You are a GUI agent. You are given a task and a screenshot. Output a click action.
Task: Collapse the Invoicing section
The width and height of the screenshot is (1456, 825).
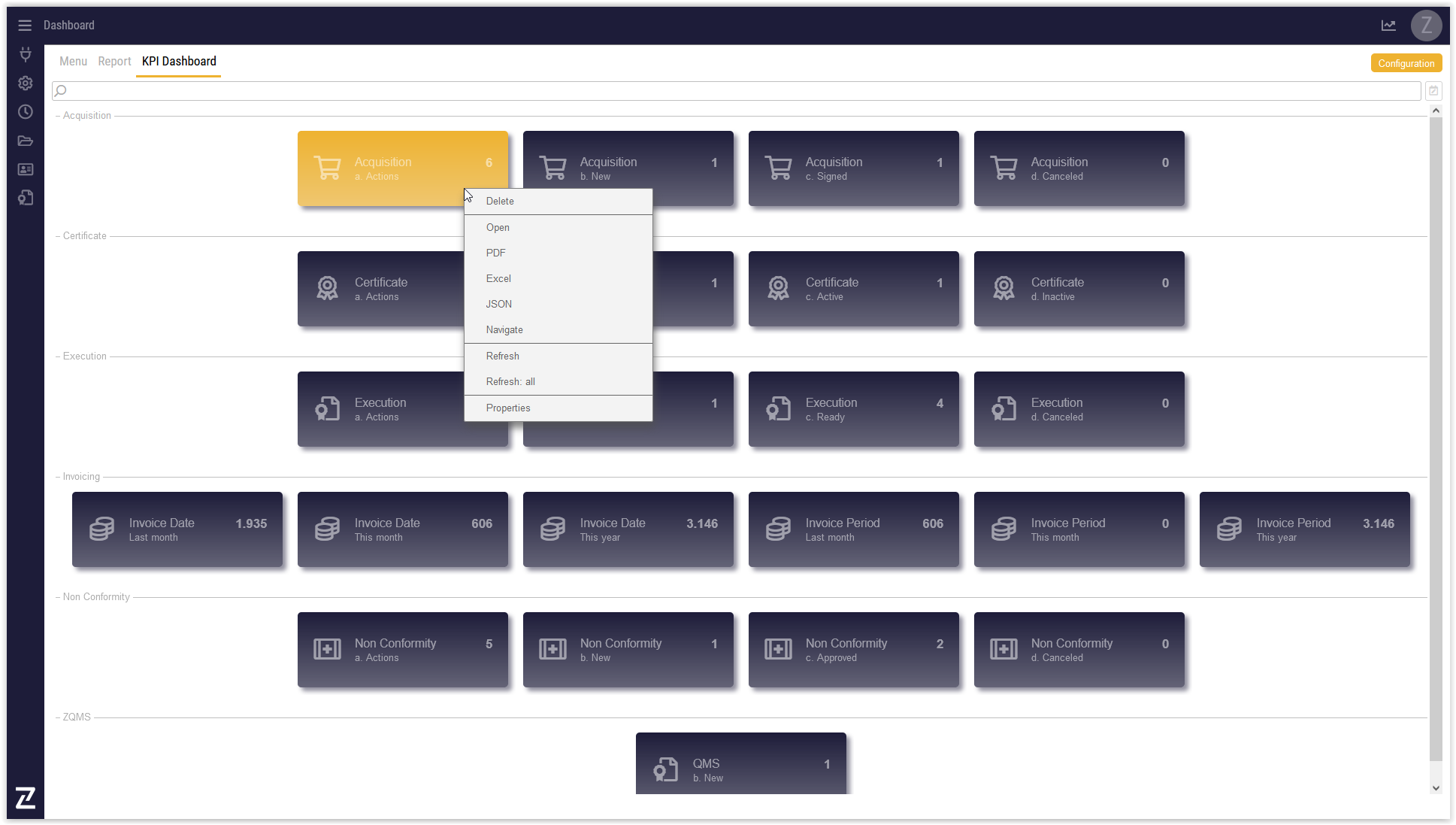click(x=58, y=477)
